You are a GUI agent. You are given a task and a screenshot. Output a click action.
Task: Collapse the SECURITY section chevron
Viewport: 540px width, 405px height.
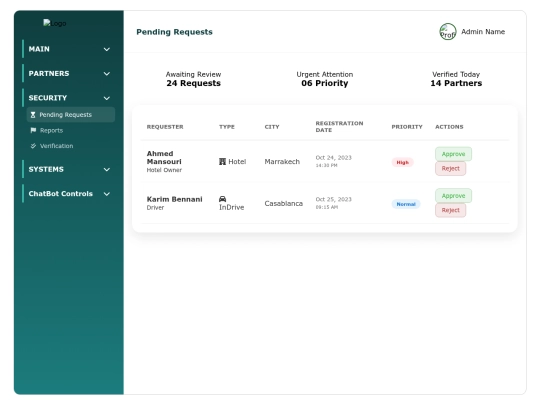[107, 98]
